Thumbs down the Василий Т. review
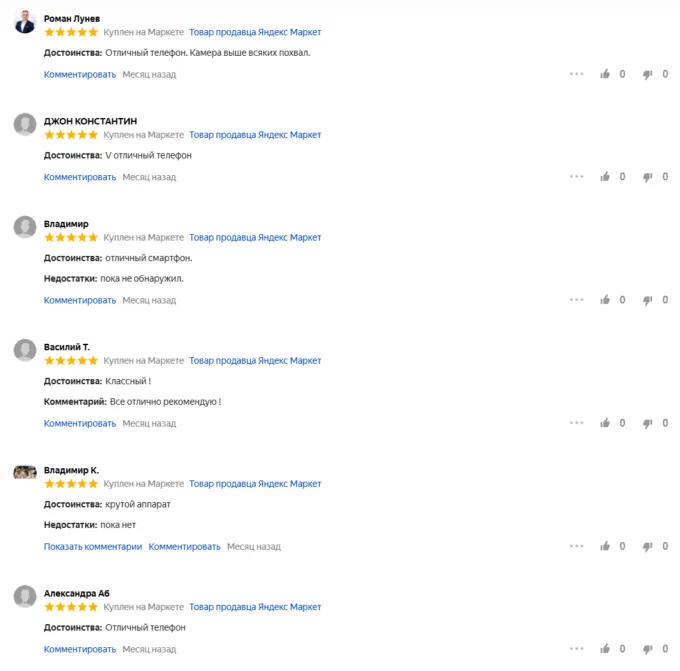Screen dimensions: 680x671 click(x=648, y=423)
